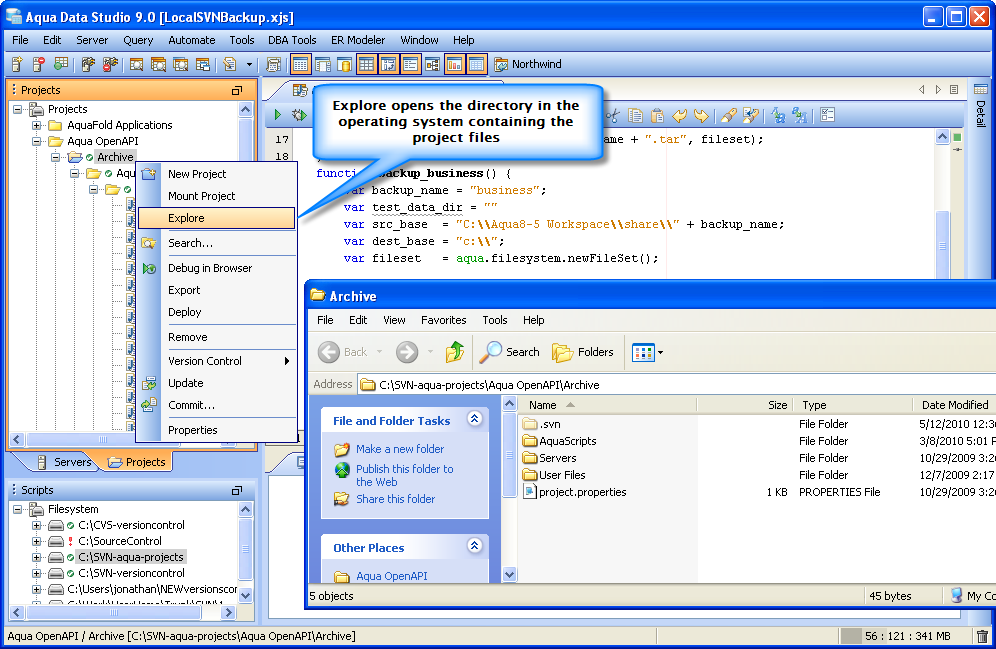996x649 pixels.
Task: Expand the AquaFold Applications folder node
Action: point(37,125)
